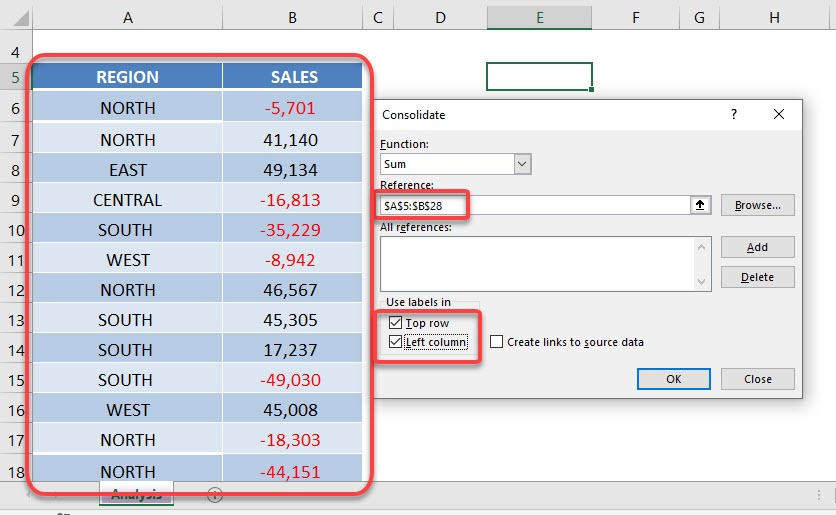Select column C header
Image resolution: width=836 pixels, height=515 pixels.
click(378, 18)
